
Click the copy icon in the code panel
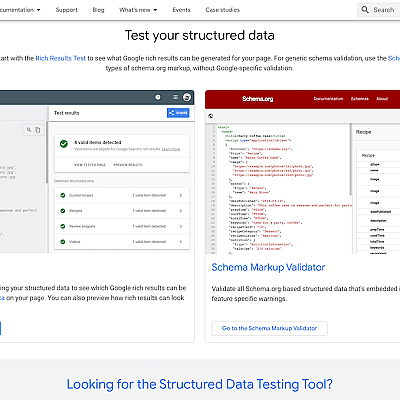click(38, 130)
